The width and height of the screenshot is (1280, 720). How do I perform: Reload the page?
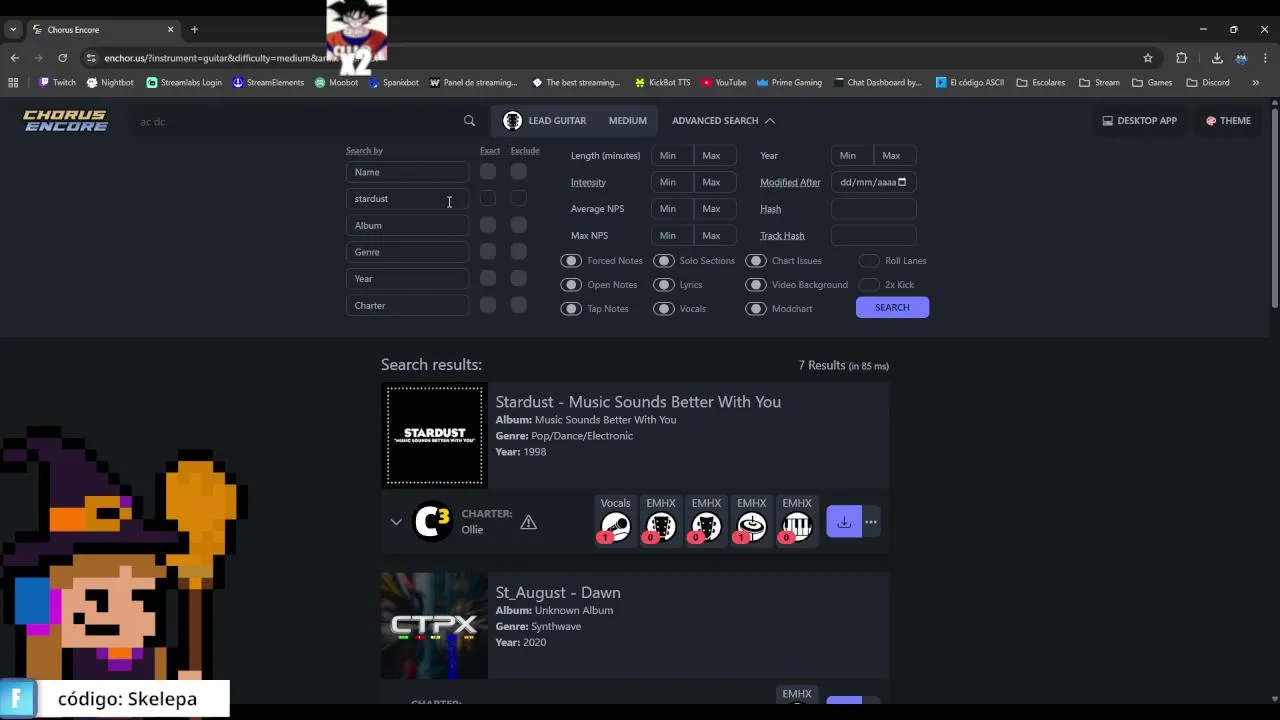pos(62,58)
